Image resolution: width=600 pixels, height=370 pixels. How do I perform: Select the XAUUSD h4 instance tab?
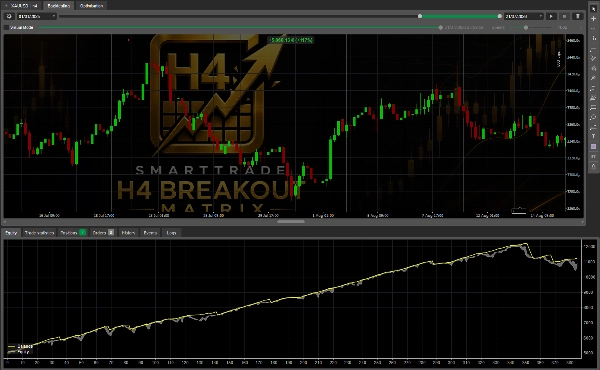(x=21, y=6)
